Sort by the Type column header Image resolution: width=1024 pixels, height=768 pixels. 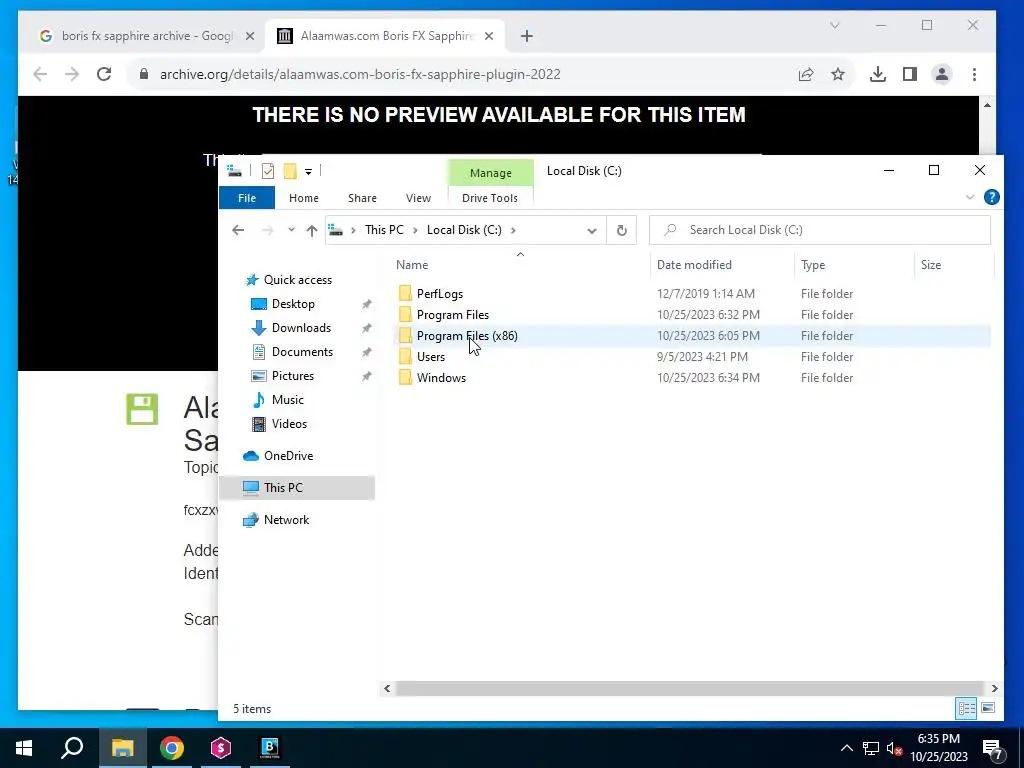(x=813, y=264)
